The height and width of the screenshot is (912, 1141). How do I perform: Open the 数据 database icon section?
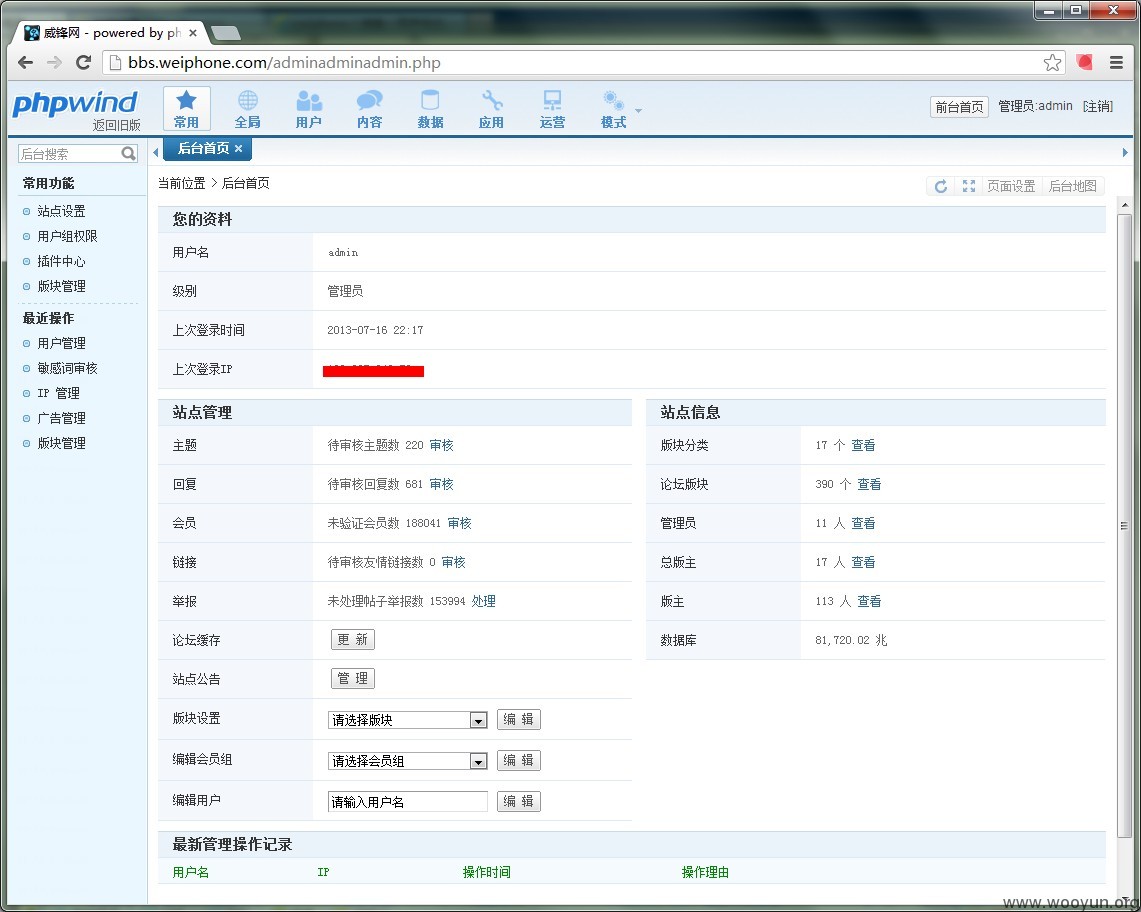tap(430, 108)
